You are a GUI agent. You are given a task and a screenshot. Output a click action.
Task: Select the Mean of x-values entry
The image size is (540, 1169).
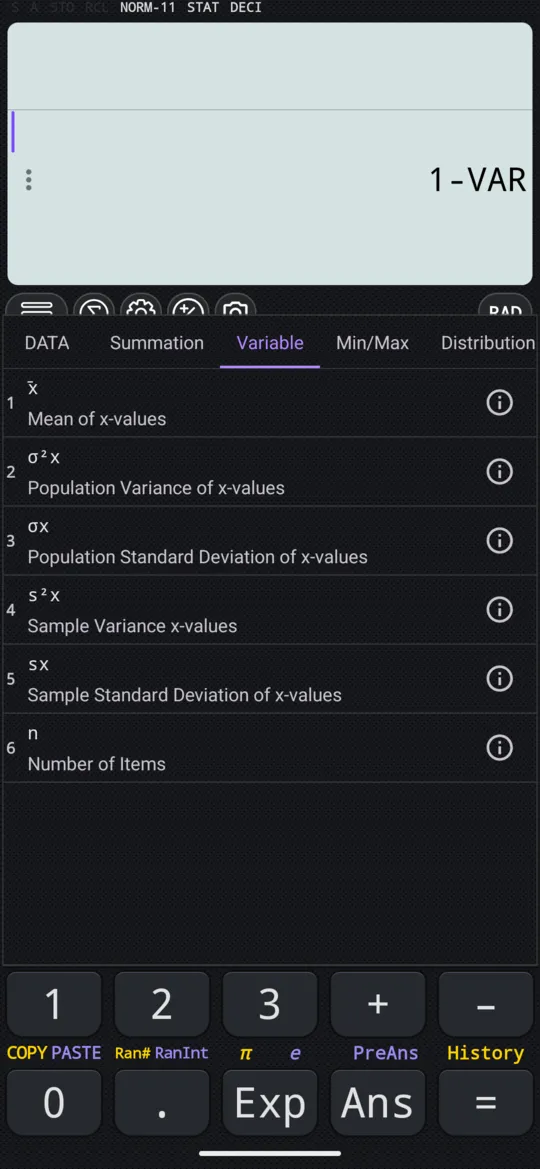click(270, 403)
